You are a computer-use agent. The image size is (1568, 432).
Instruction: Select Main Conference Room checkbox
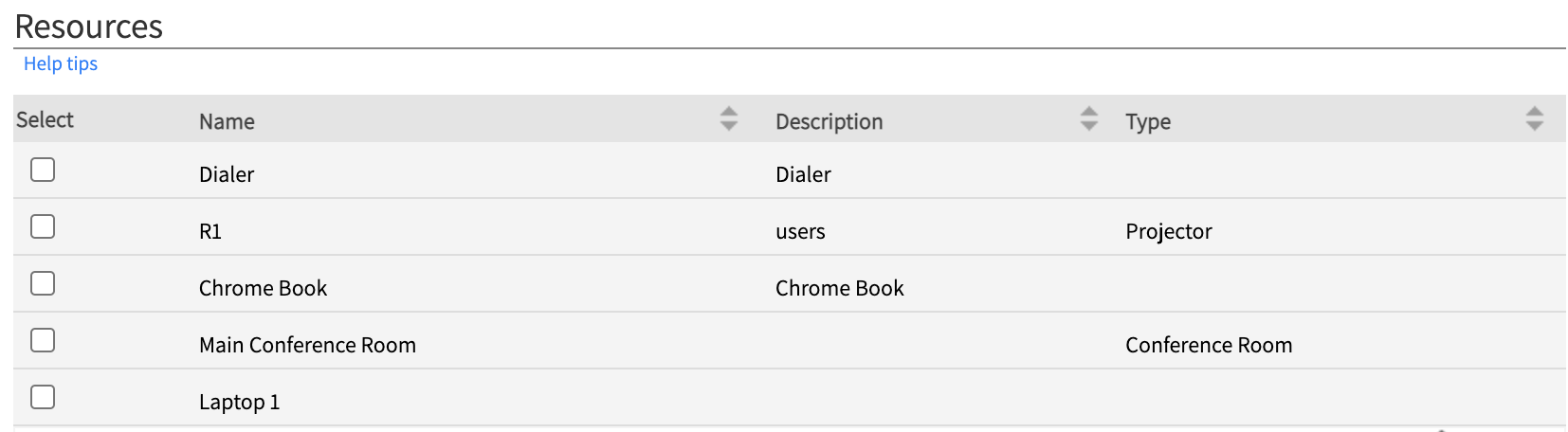pyautogui.click(x=43, y=340)
